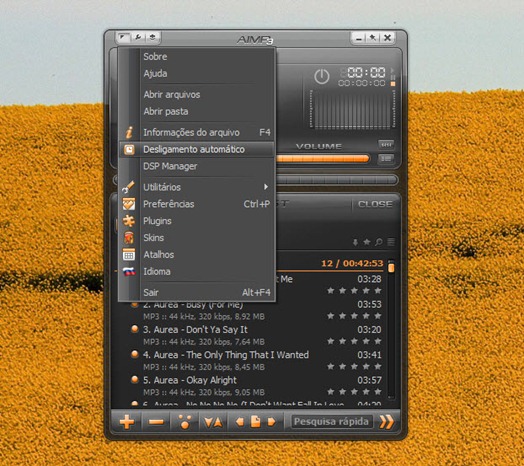Select track 3 Aurea - Don't Ya Say It

click(195, 330)
